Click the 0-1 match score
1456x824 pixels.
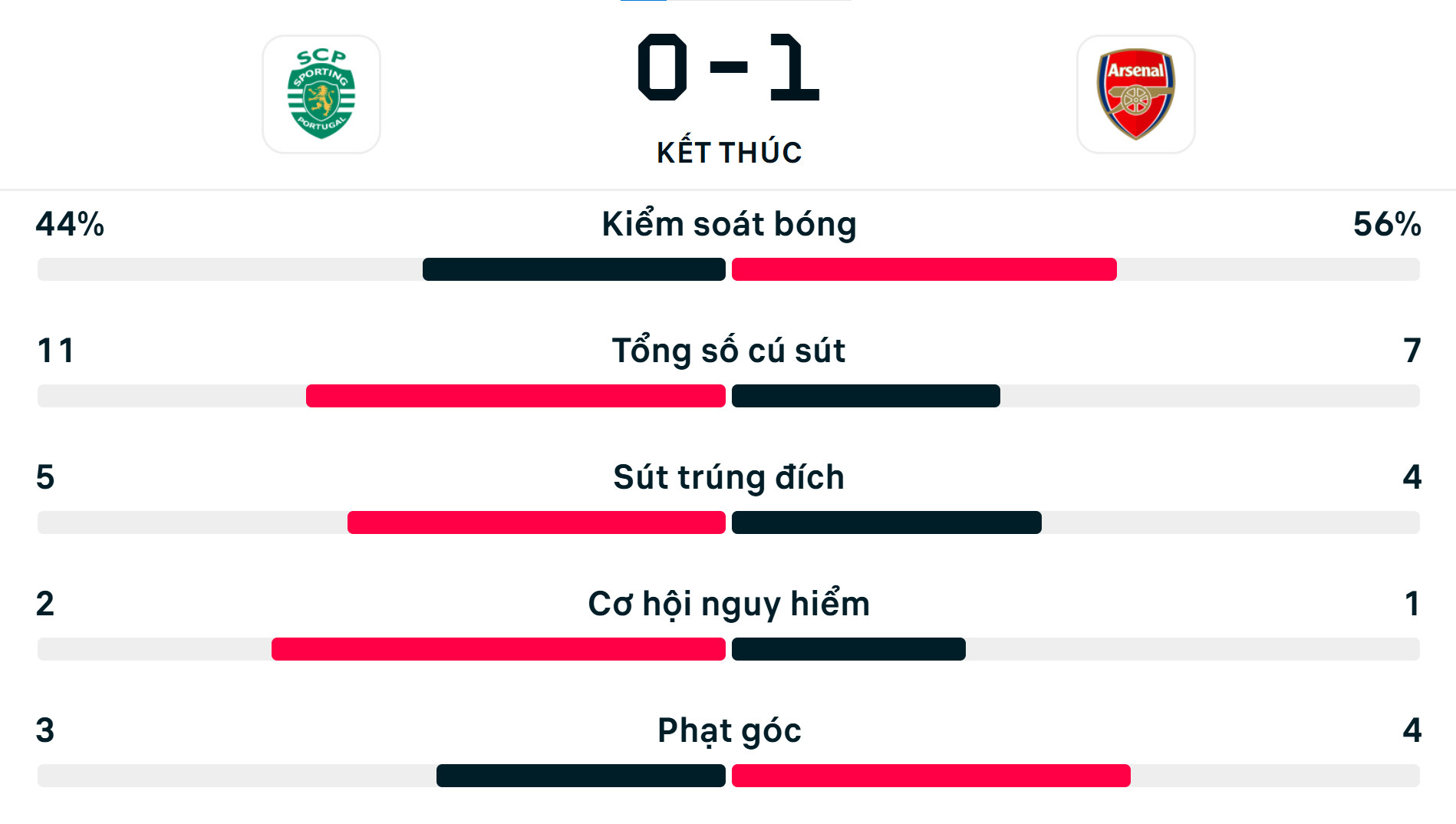point(728,68)
